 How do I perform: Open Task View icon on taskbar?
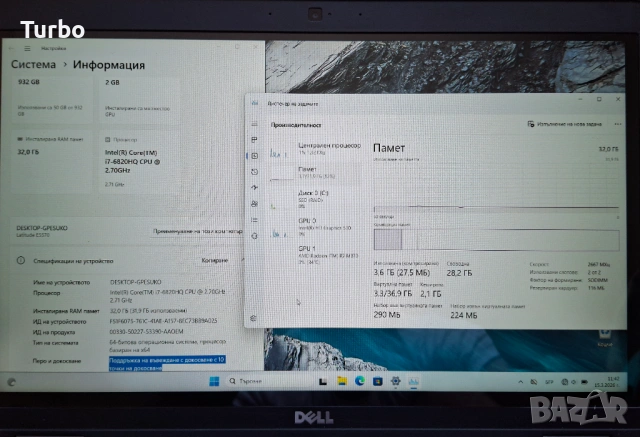click(x=323, y=381)
